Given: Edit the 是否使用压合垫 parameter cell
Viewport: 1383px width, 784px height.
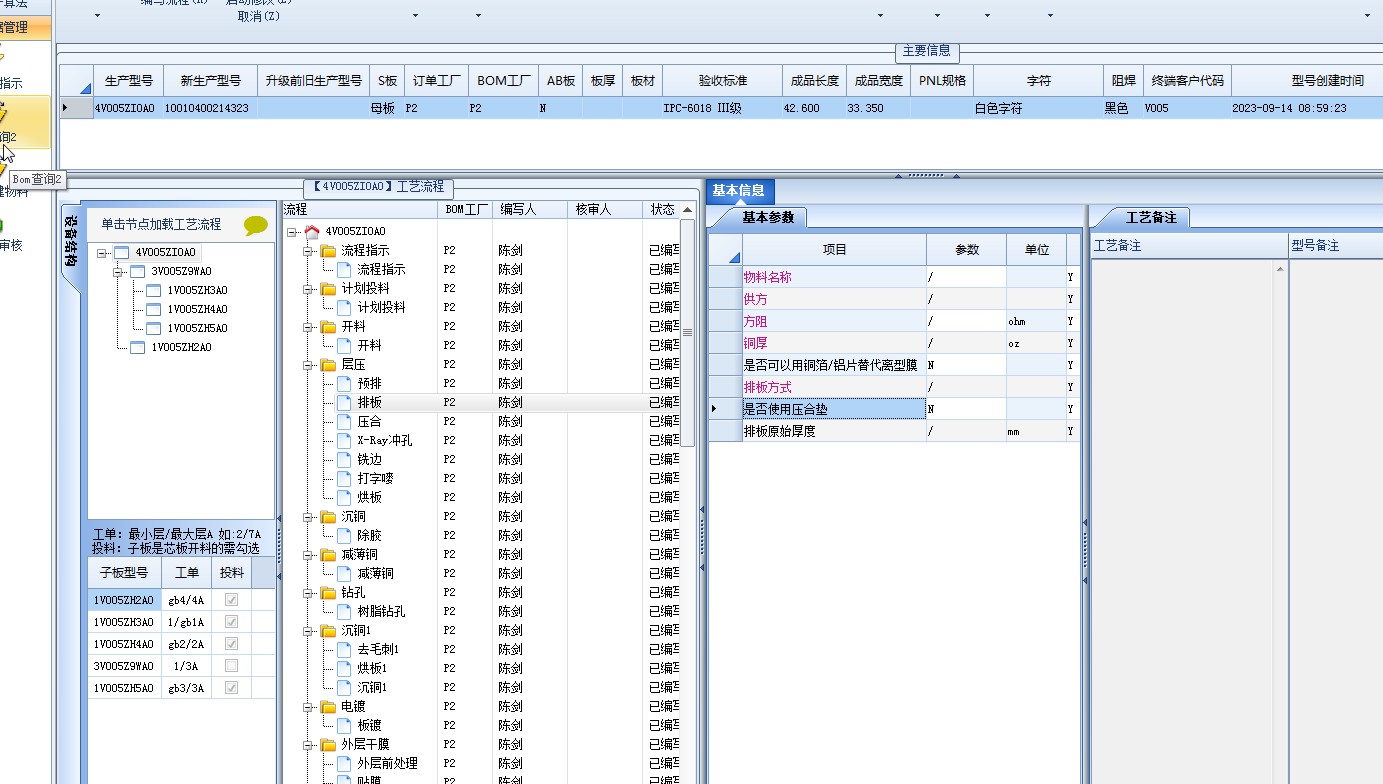Looking at the screenshot, I should pyautogui.click(x=966, y=409).
